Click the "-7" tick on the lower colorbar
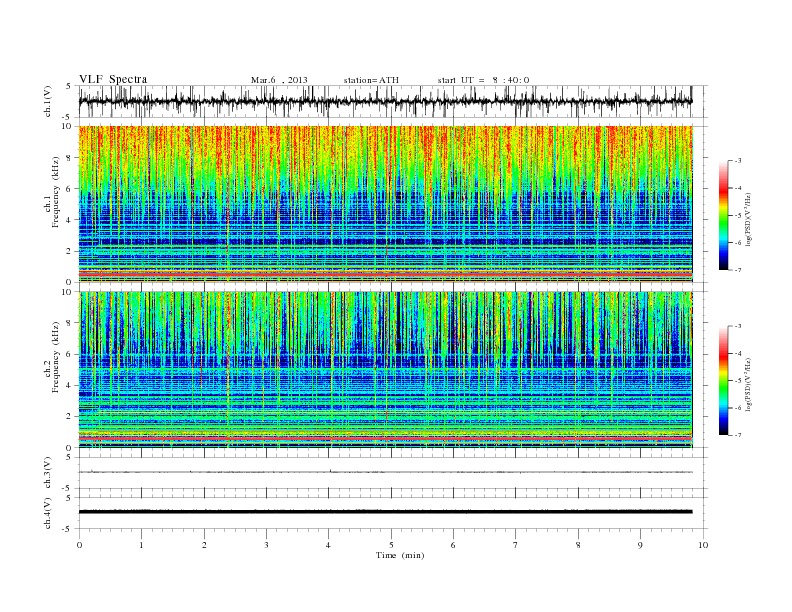 click(738, 435)
